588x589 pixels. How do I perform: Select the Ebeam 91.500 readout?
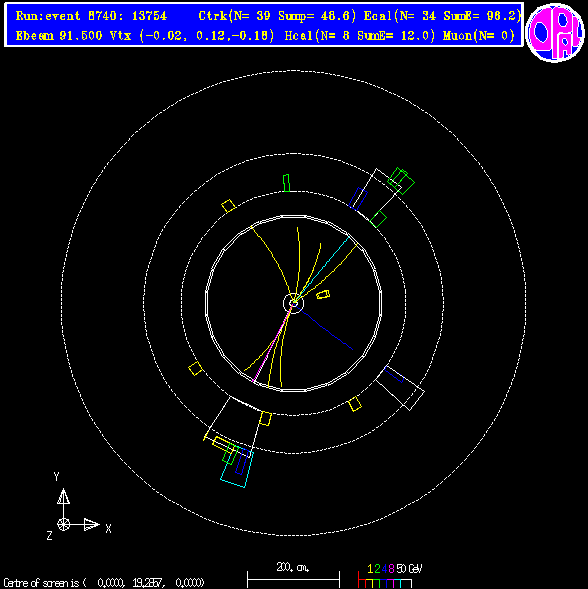(59, 36)
